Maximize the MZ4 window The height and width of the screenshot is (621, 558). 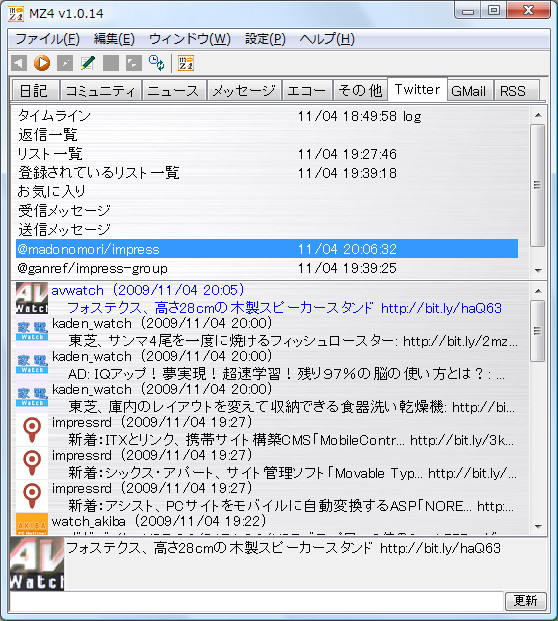point(493,10)
